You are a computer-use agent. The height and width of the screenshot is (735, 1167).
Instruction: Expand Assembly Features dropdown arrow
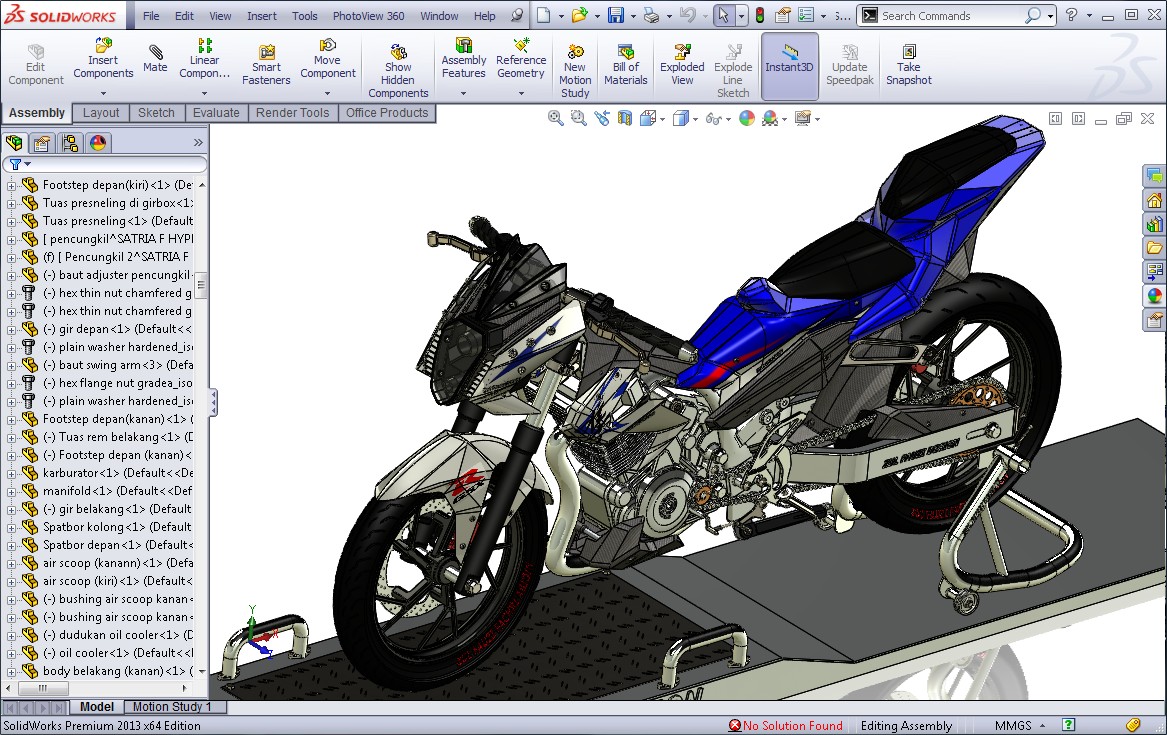click(463, 94)
